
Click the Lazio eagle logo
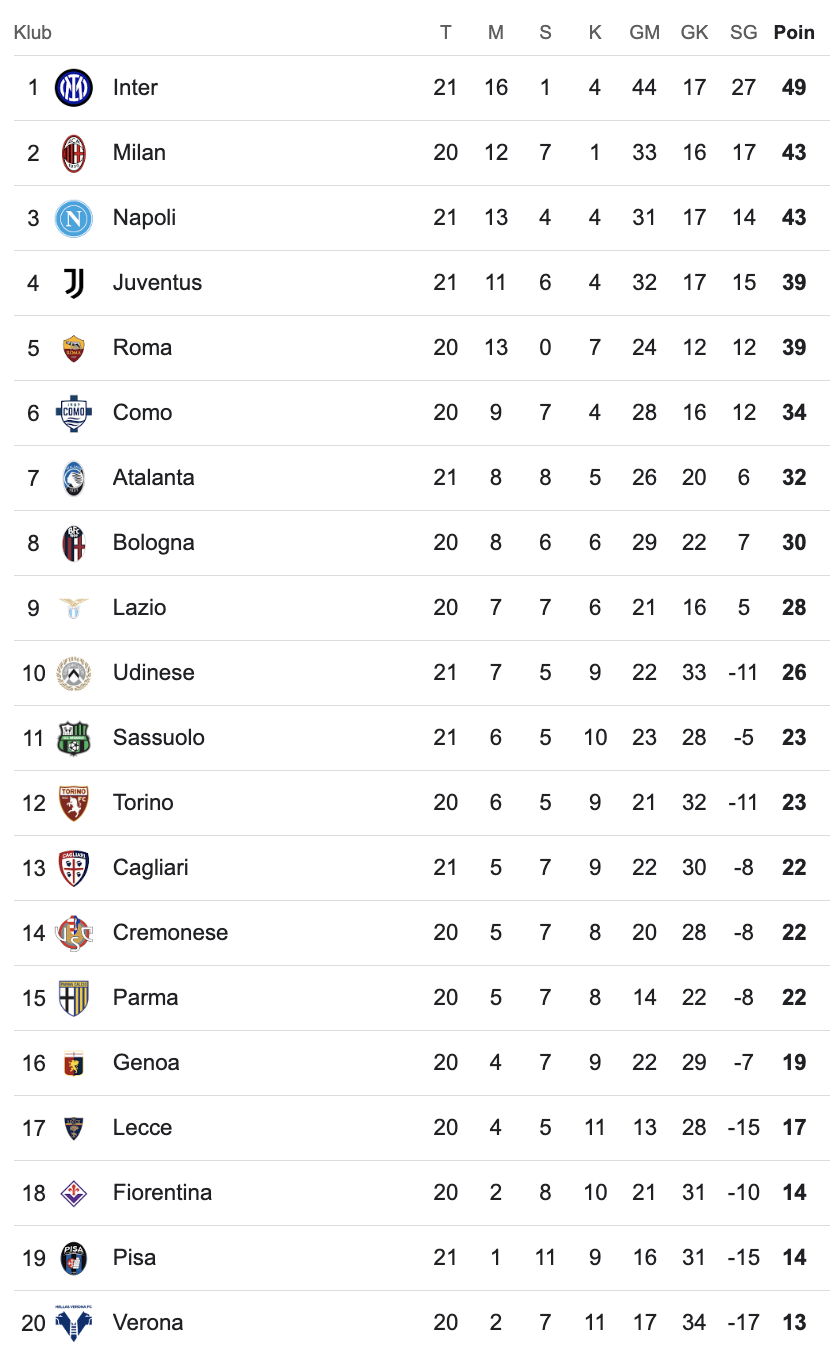pos(74,608)
